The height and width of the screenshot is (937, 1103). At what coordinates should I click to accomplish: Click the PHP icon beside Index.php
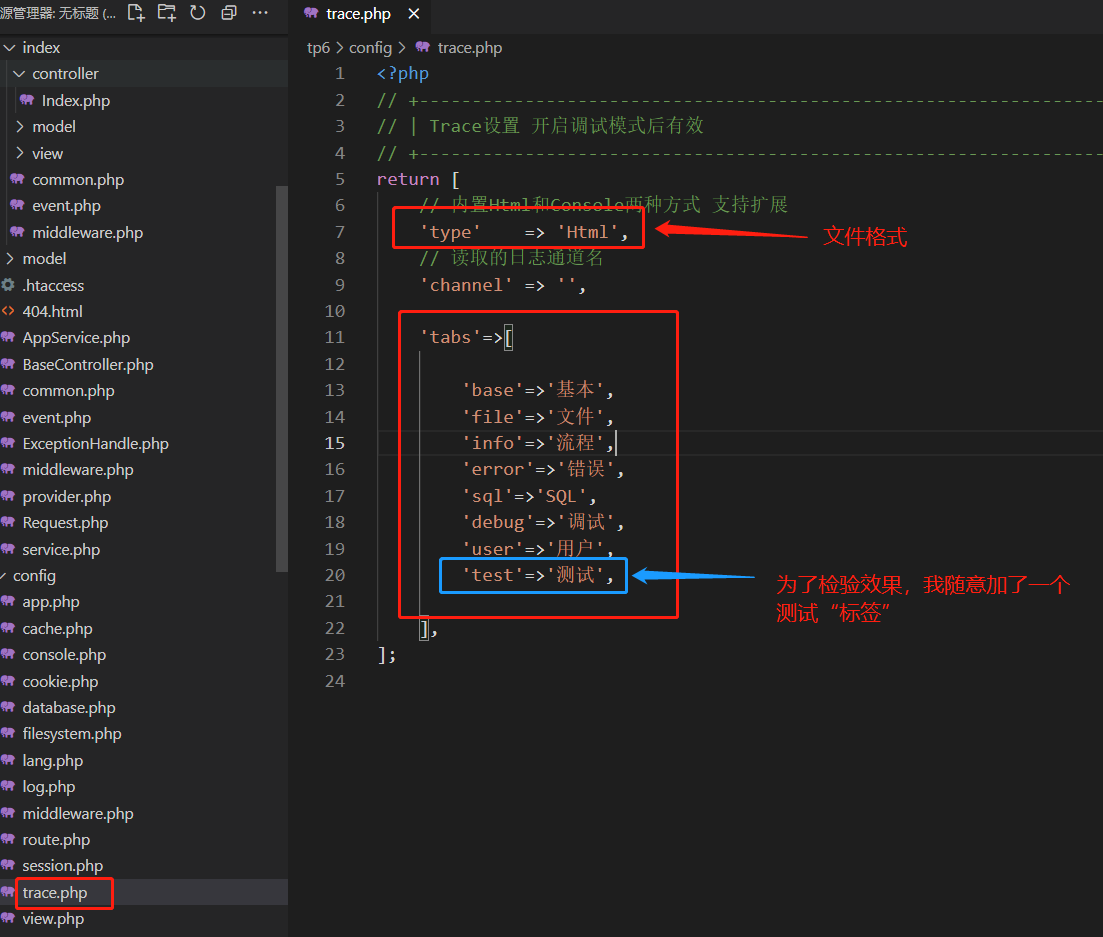[27, 100]
